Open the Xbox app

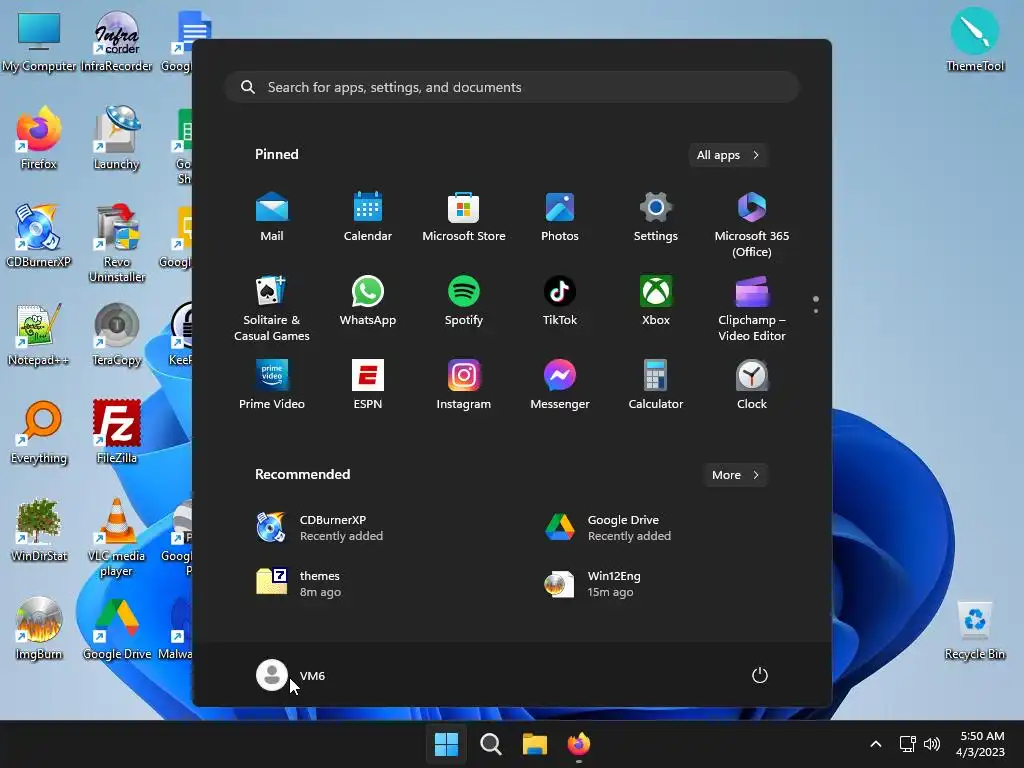[x=656, y=301]
